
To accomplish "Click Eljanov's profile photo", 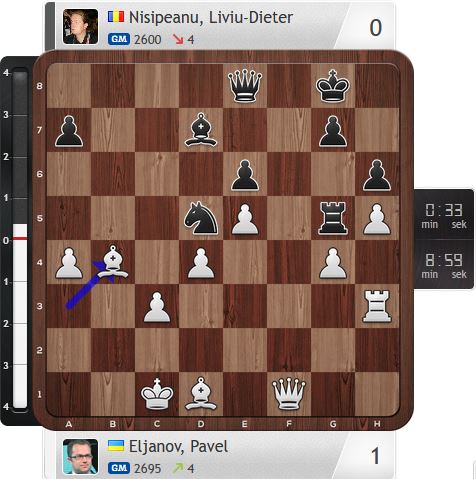I will point(81,456).
